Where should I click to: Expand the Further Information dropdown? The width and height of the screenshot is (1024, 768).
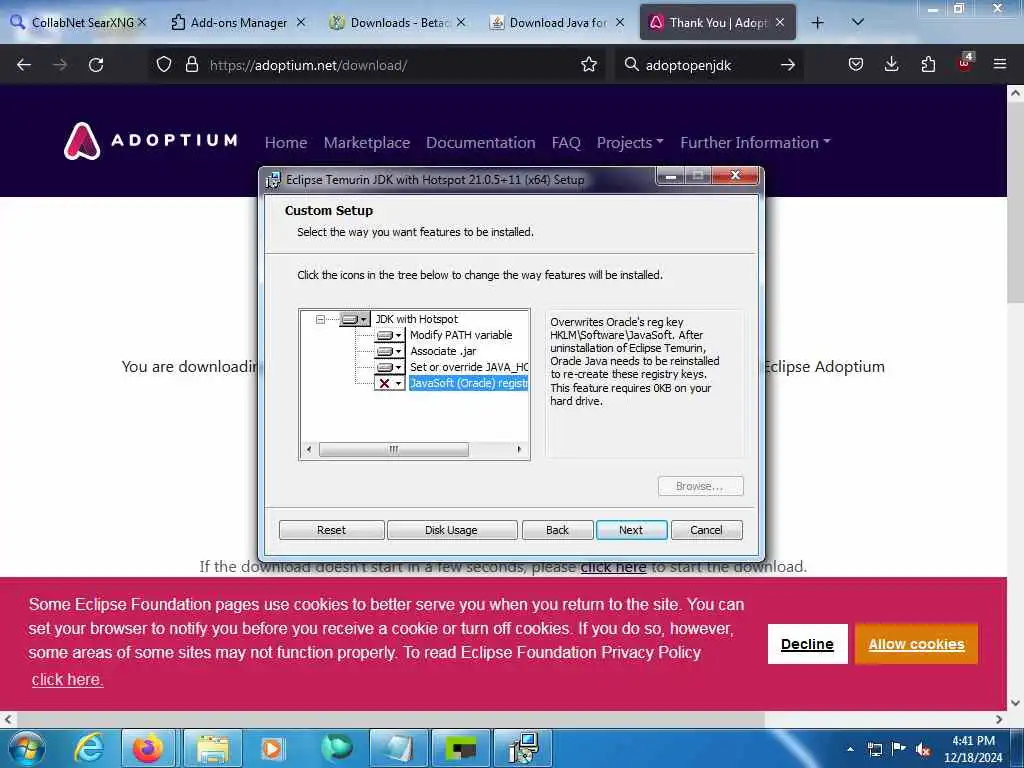point(756,142)
